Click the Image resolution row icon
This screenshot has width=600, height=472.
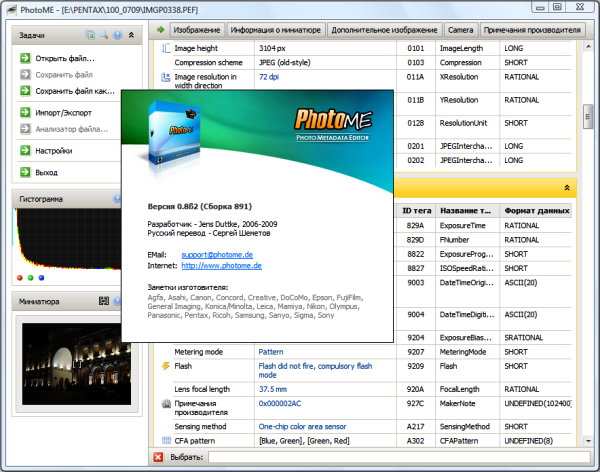point(166,77)
